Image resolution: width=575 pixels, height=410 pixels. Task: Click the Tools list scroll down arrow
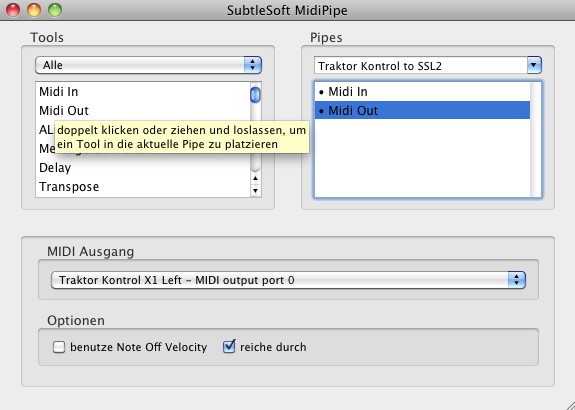pos(255,191)
